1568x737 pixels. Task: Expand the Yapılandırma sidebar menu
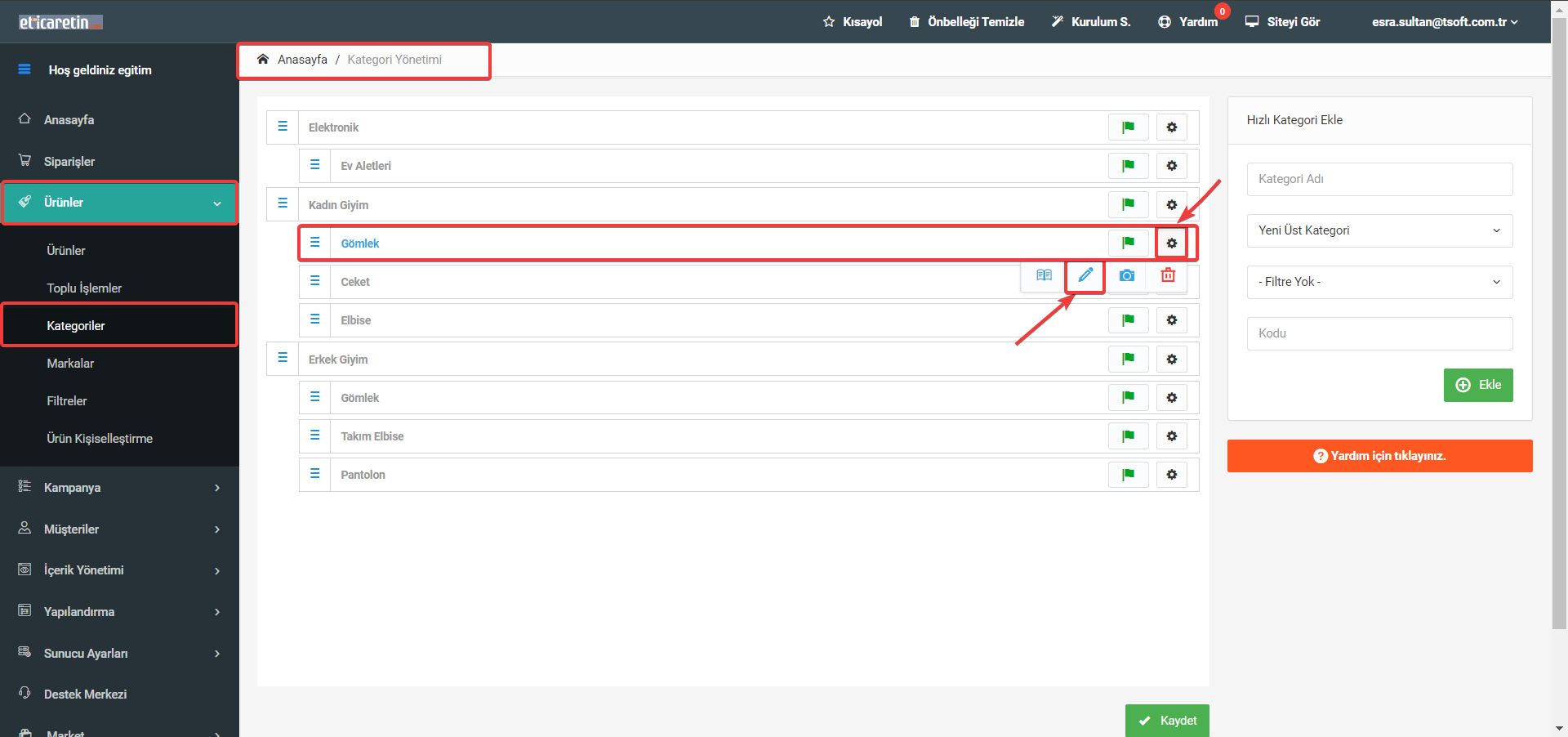(119, 612)
